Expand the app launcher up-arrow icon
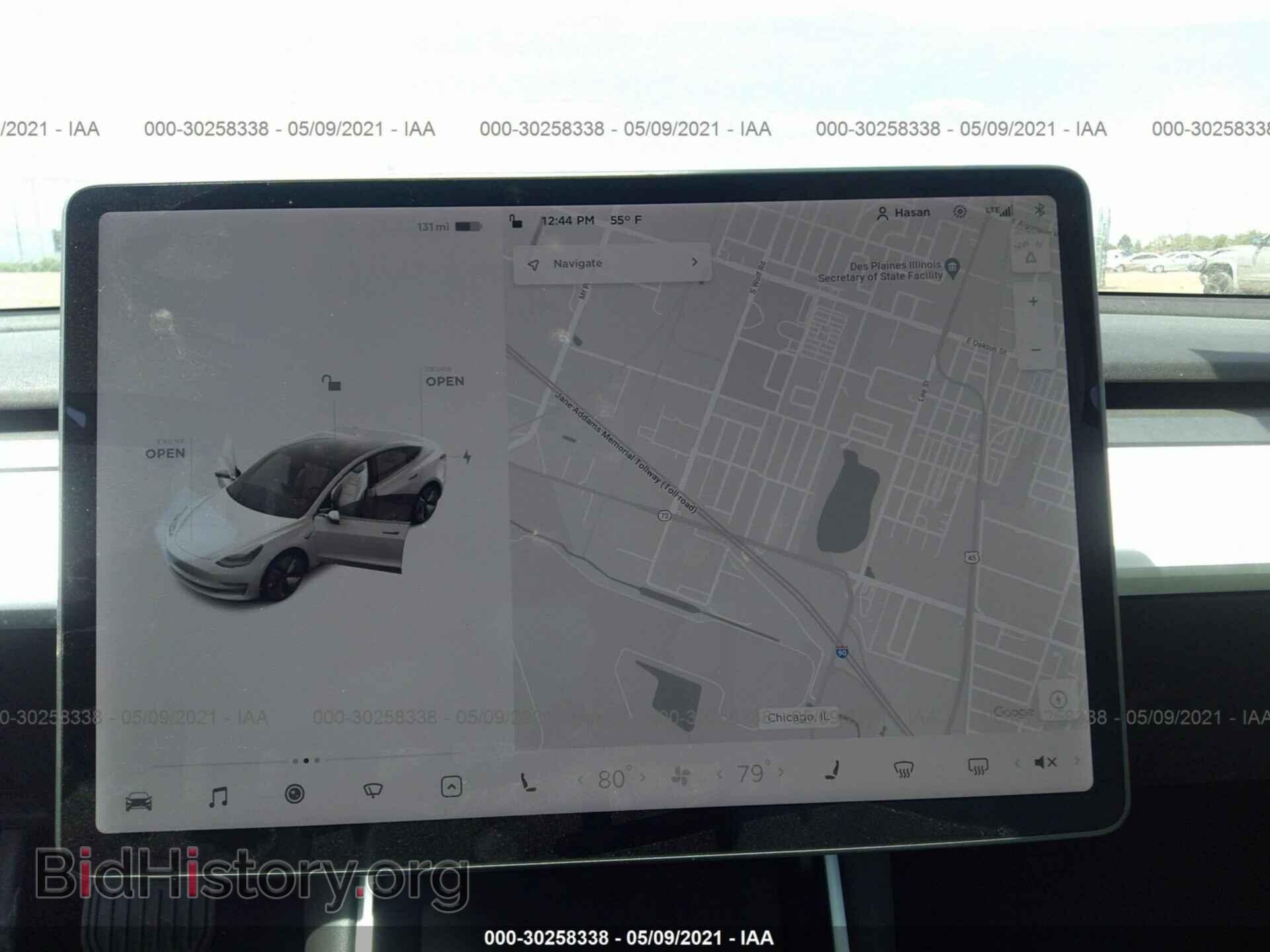 [451, 787]
